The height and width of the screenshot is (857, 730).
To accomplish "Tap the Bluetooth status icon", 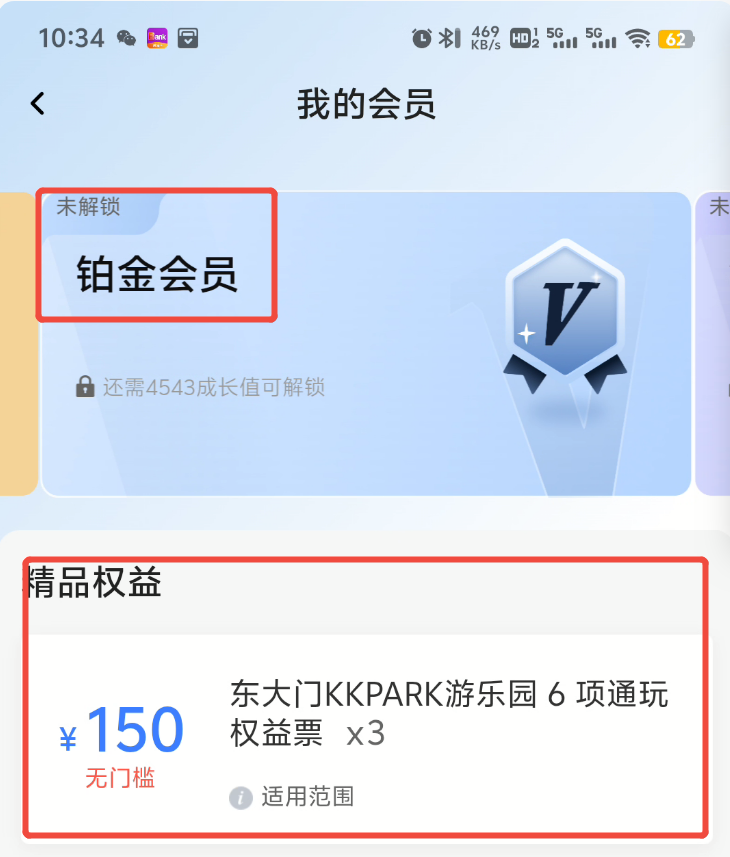I will pos(450,38).
